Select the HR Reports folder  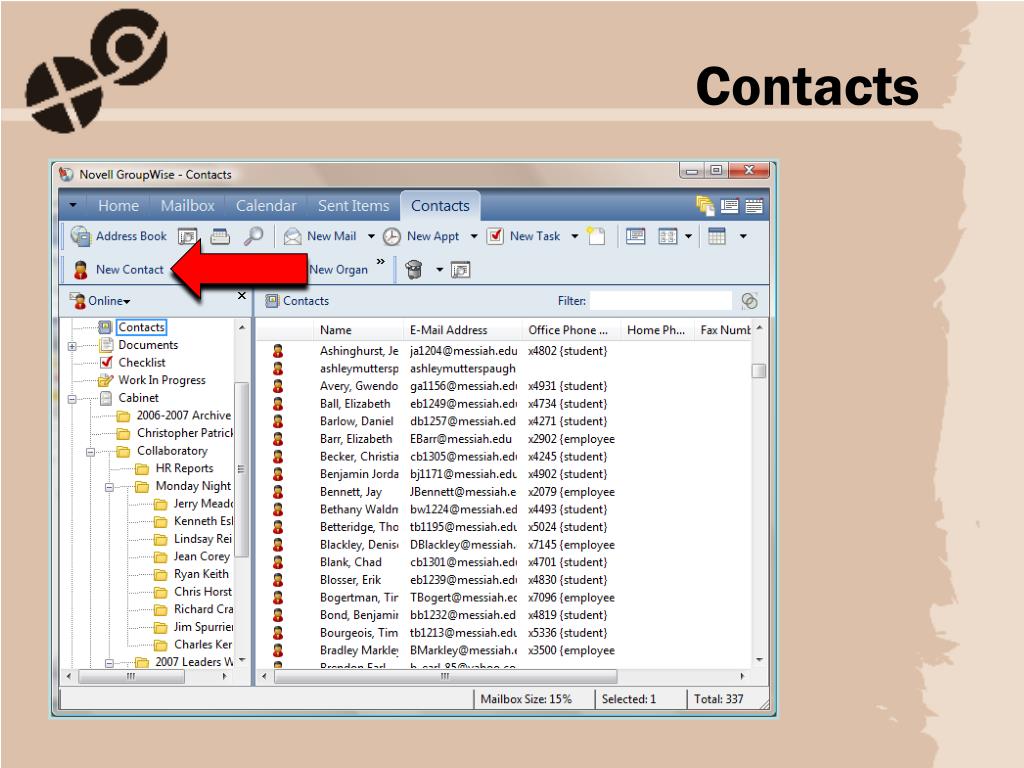pyautogui.click(x=184, y=468)
